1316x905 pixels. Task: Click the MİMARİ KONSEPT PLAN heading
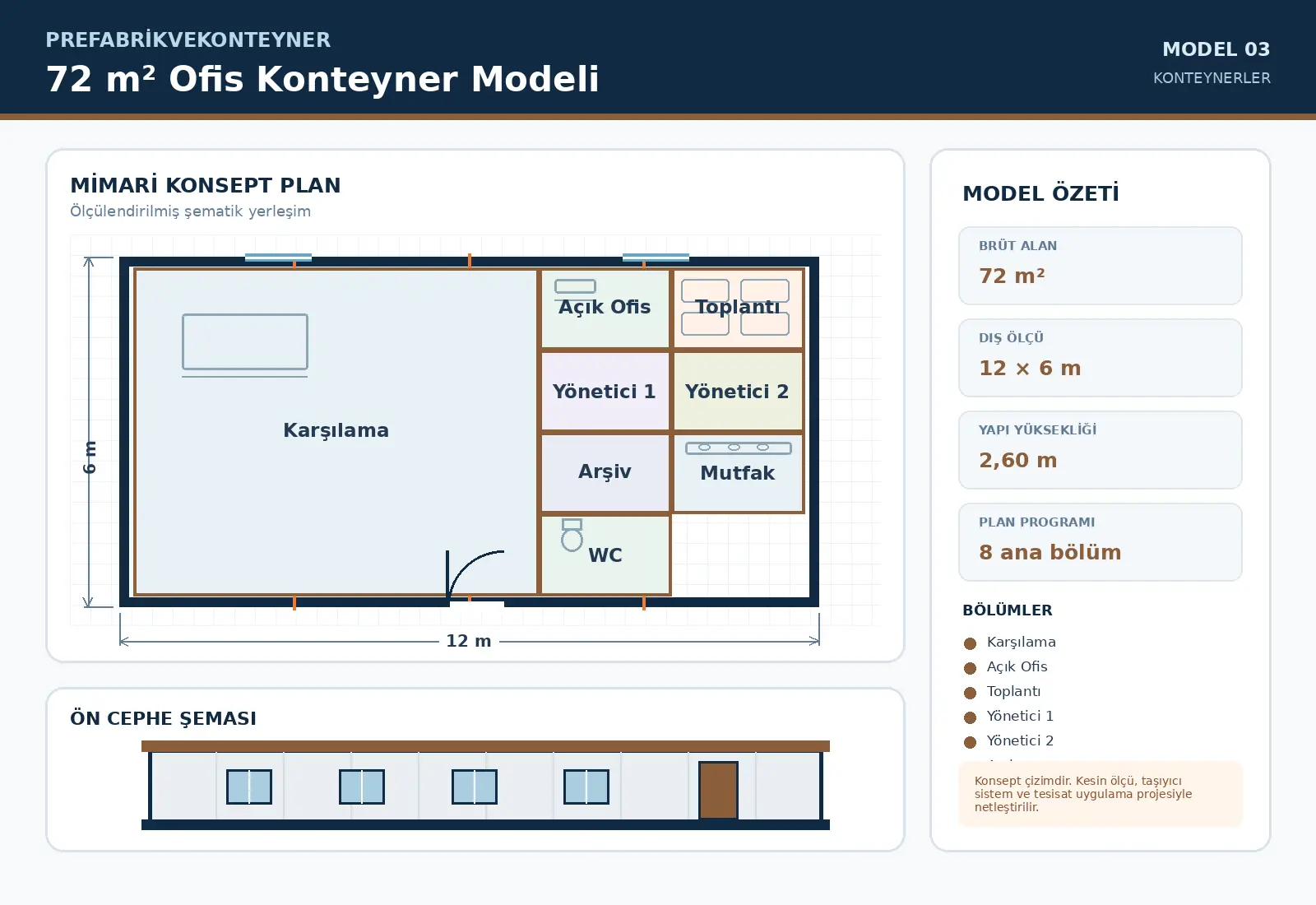[206, 185]
